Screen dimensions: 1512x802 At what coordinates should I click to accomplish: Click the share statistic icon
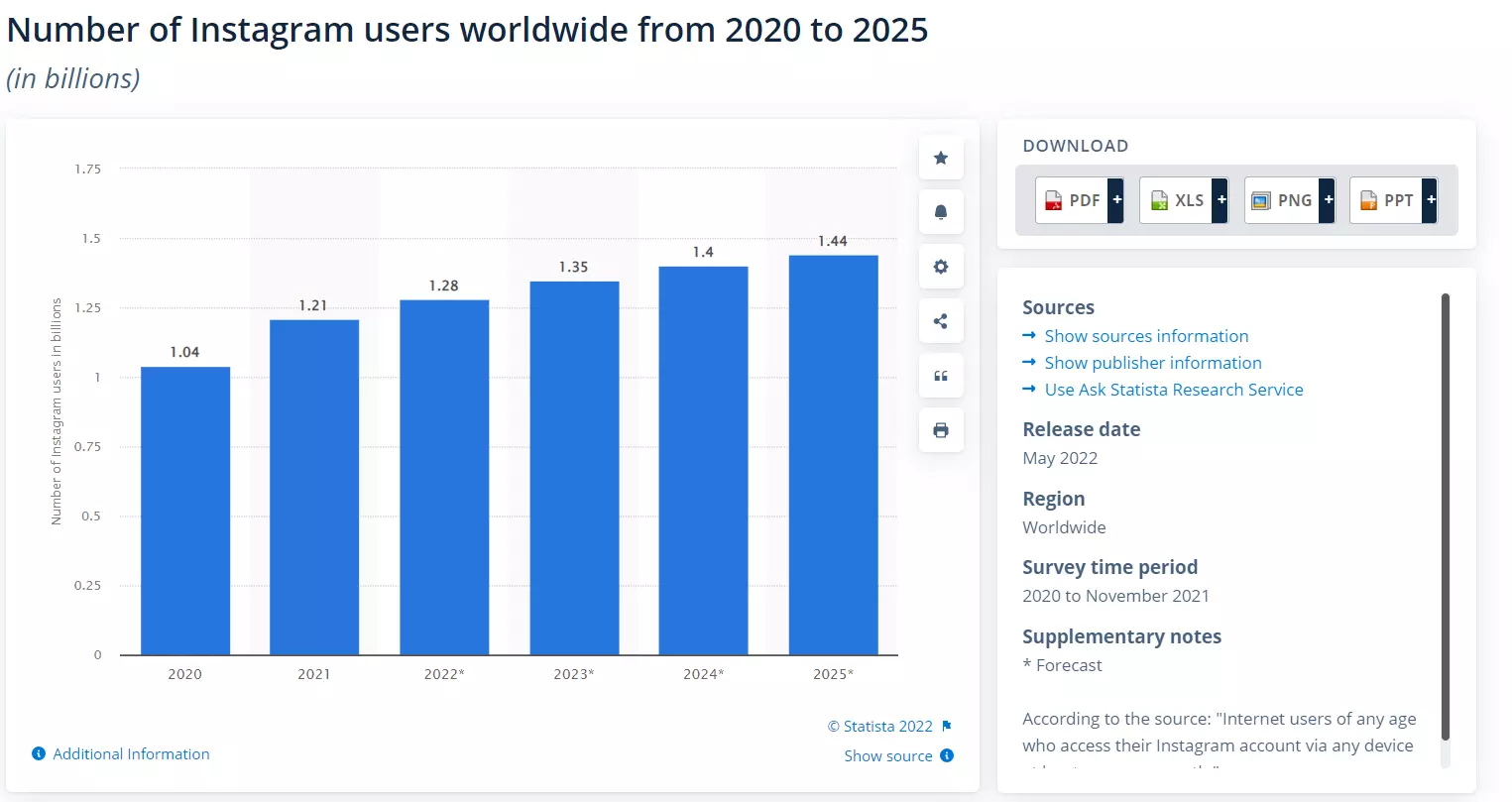tap(941, 321)
